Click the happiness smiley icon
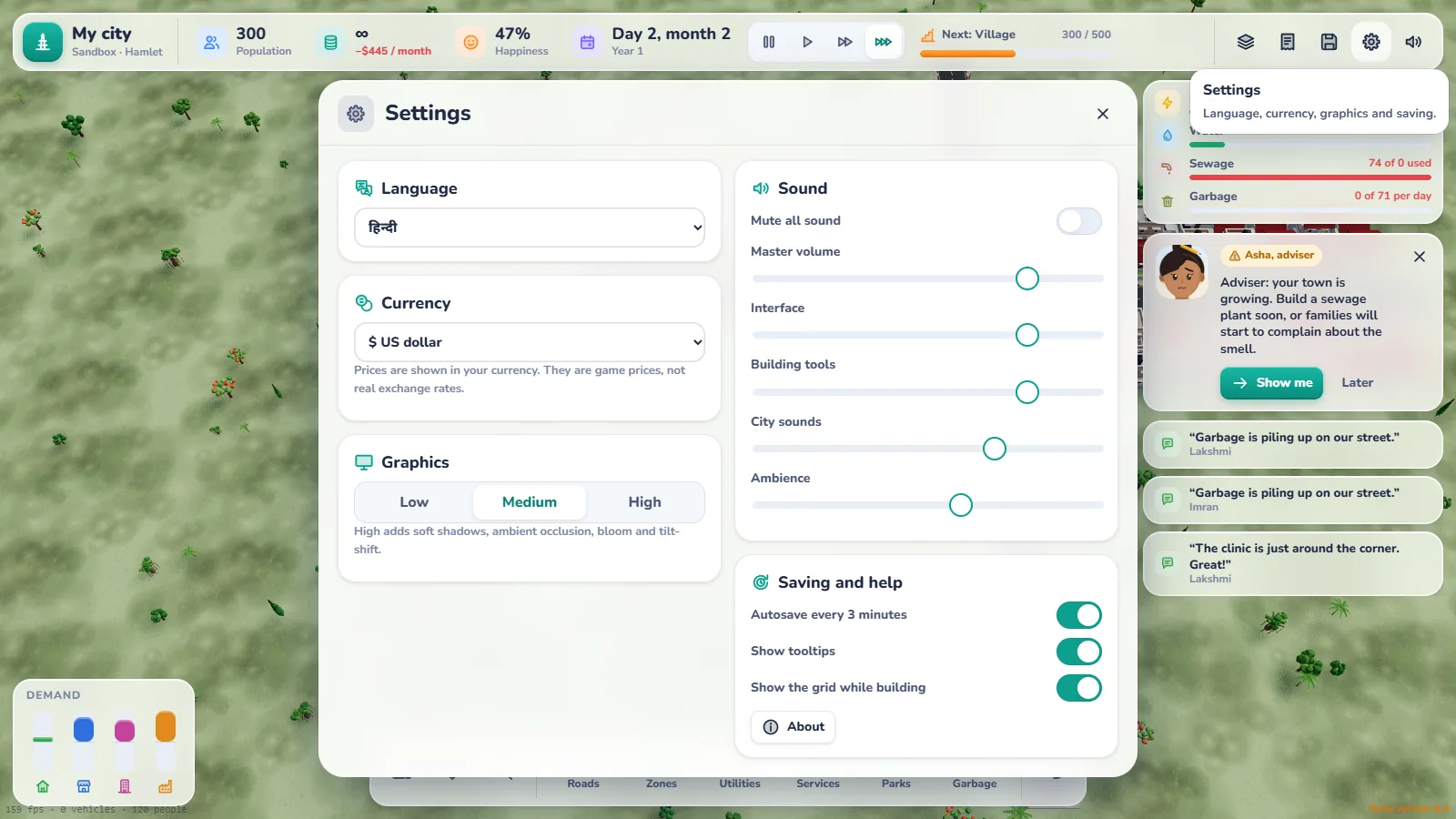This screenshot has width=1456, height=819. tap(470, 42)
